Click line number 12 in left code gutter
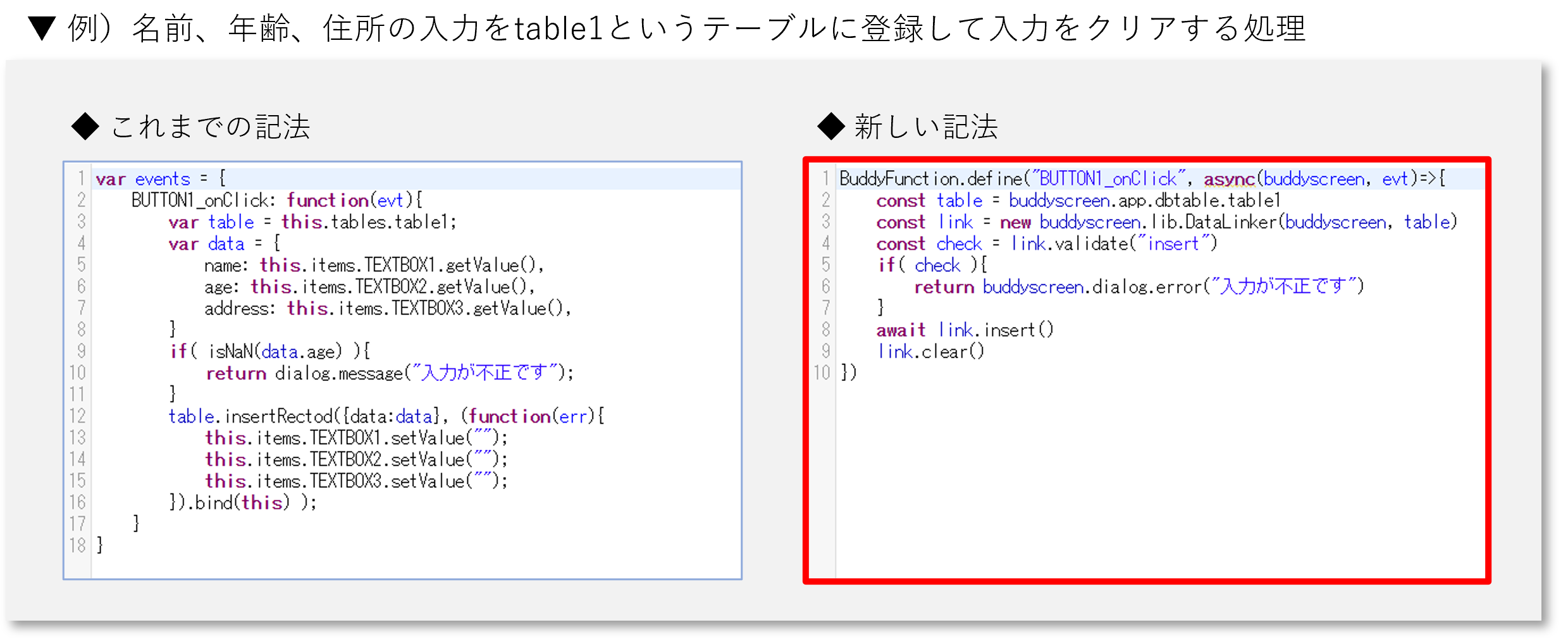 78,416
